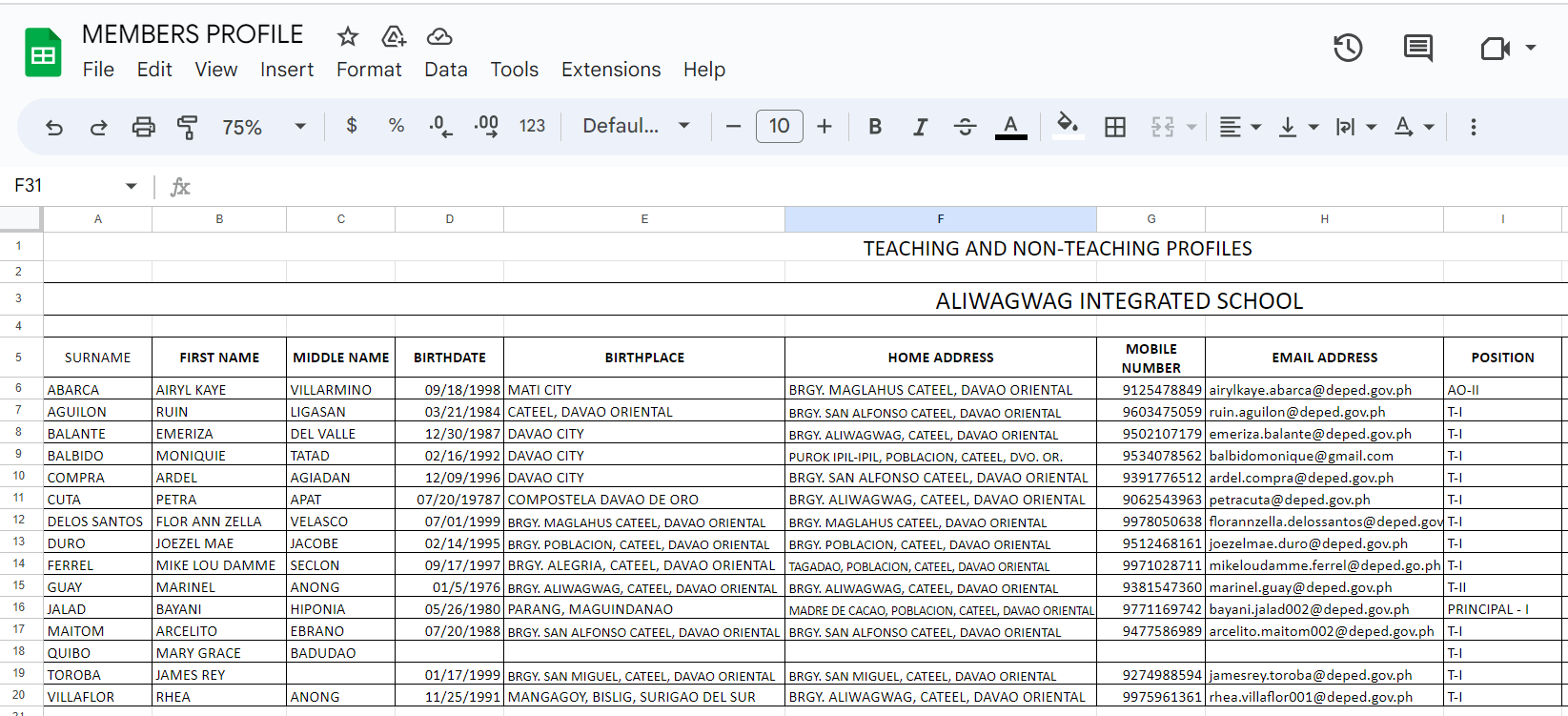Select row 5 header
The width and height of the screenshot is (1568, 716).
point(19,358)
